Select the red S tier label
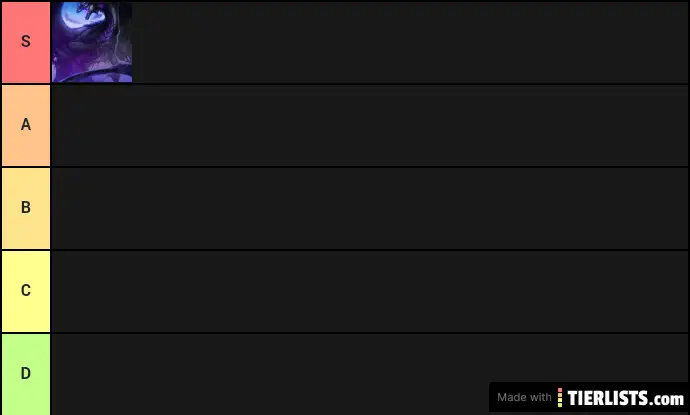The height and width of the screenshot is (415, 690). [x=26, y=42]
